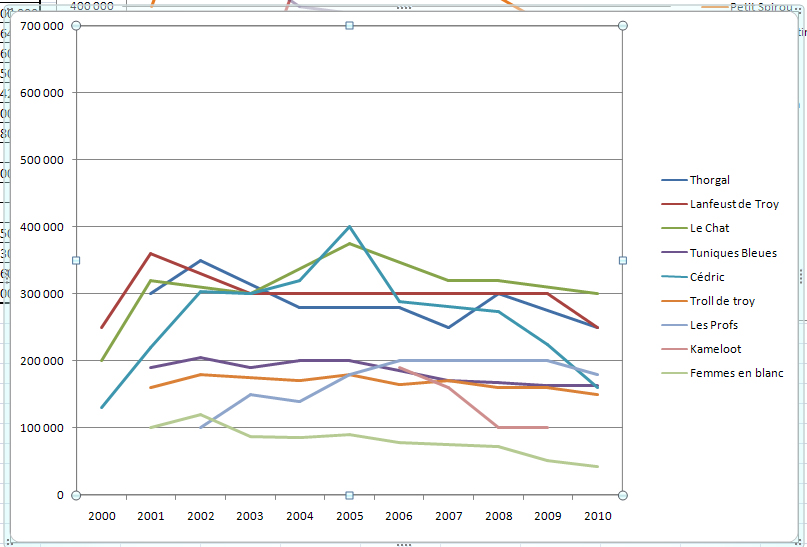The image size is (807, 547).
Task: Click the Le Chat legend color line
Action: (673, 229)
